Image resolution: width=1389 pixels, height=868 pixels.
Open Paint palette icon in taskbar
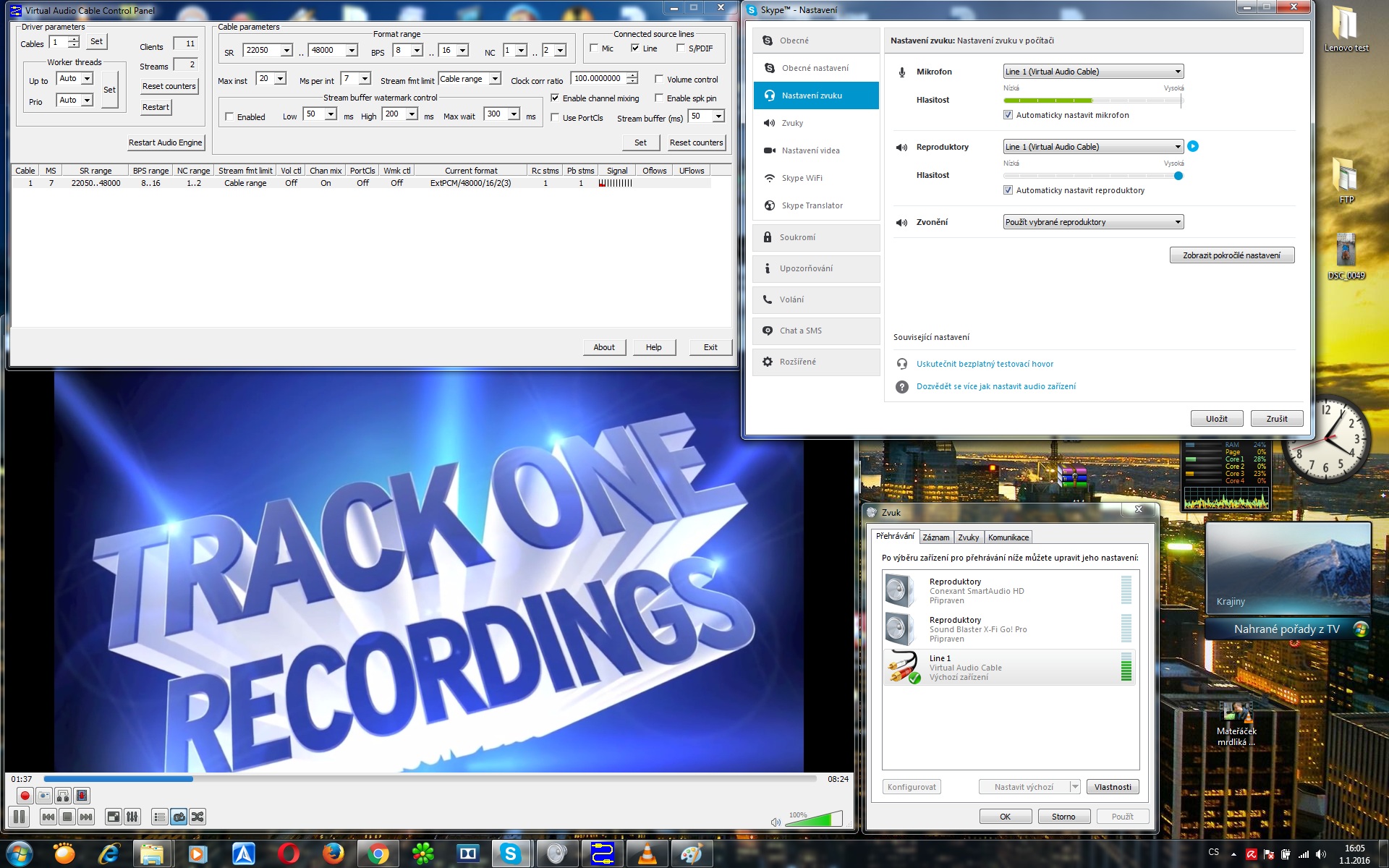(x=692, y=854)
